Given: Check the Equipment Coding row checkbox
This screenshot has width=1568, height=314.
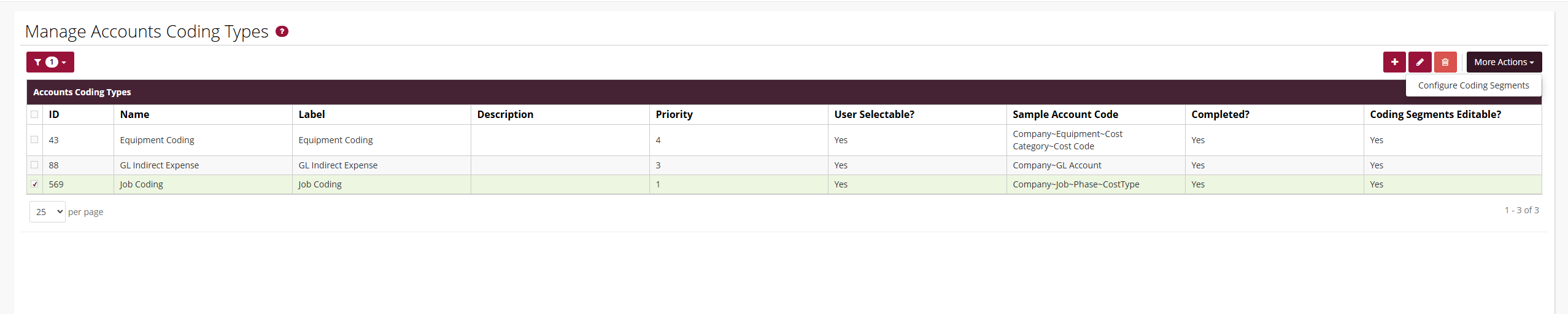Looking at the screenshot, I should (34, 139).
